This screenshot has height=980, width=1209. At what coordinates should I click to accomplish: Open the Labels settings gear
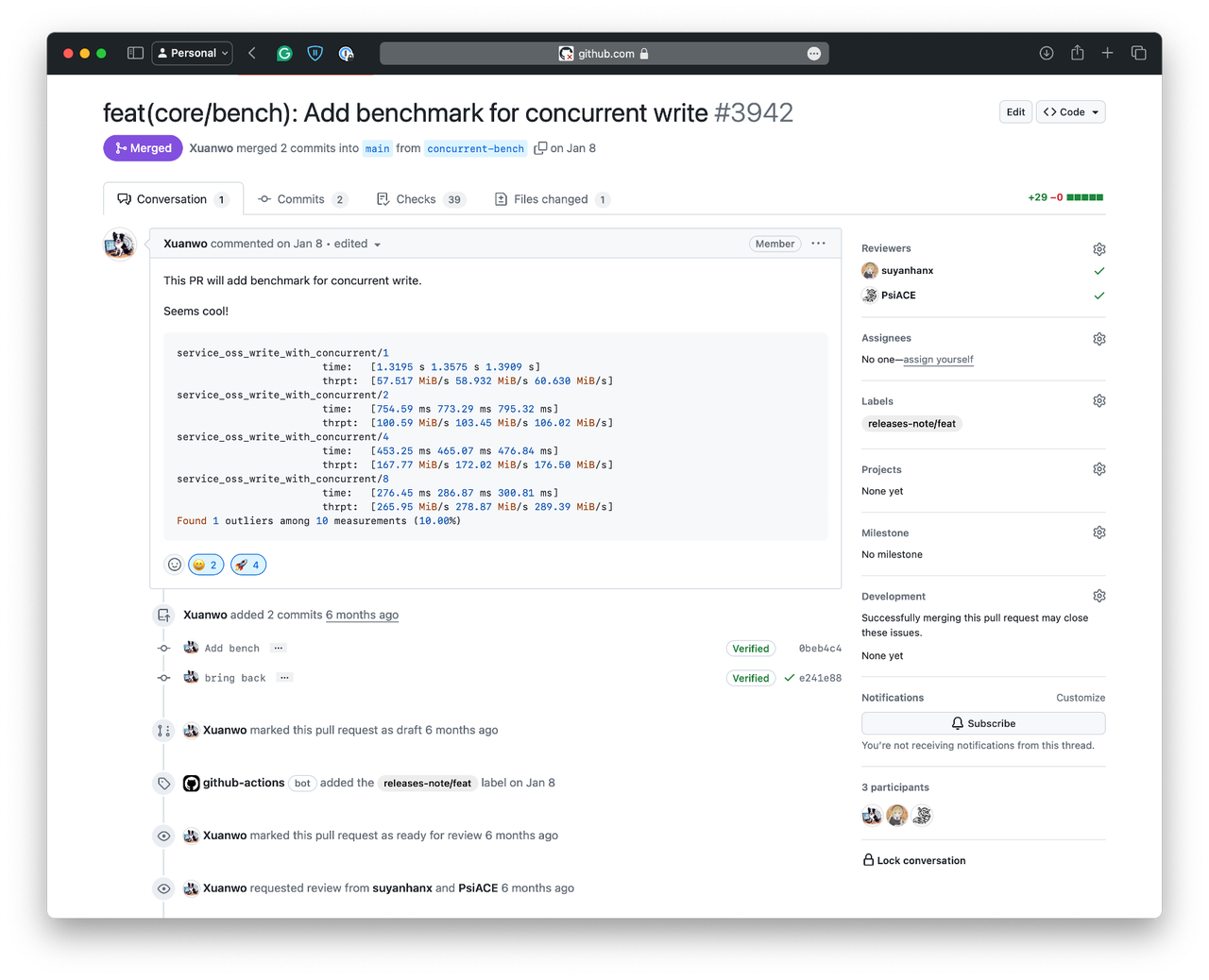(1098, 400)
